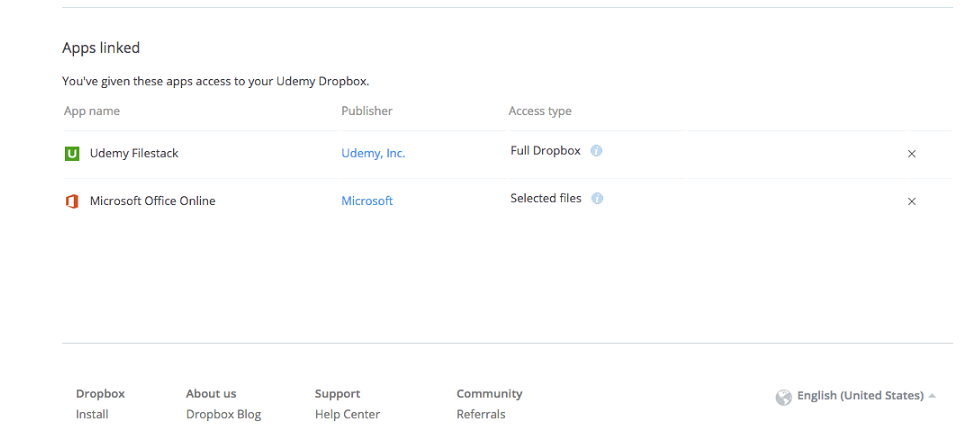
Task: Open the Dropbox Blog footer link
Action: tap(224, 414)
